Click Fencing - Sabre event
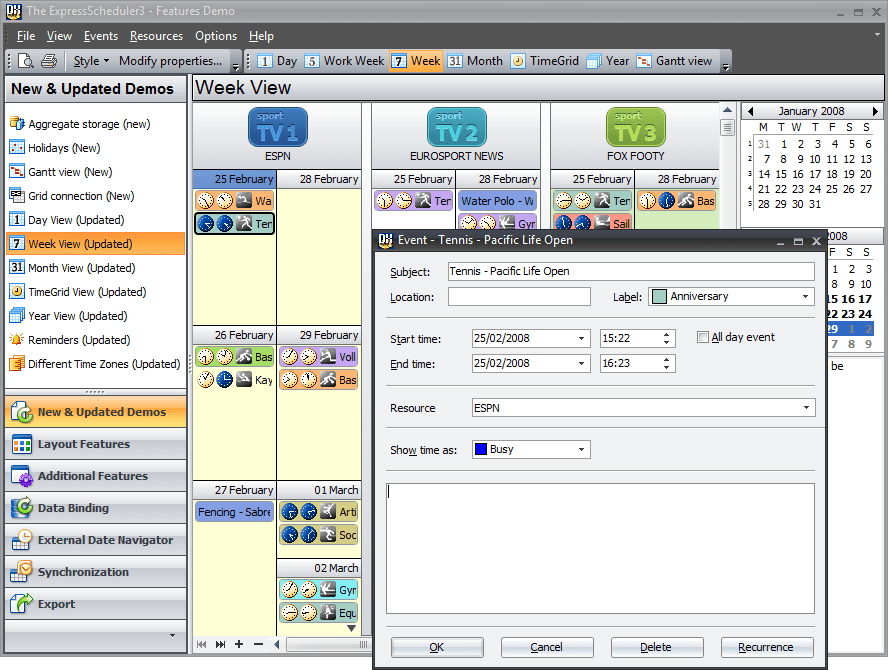Image resolution: width=888 pixels, height=670 pixels. pyautogui.click(x=234, y=512)
